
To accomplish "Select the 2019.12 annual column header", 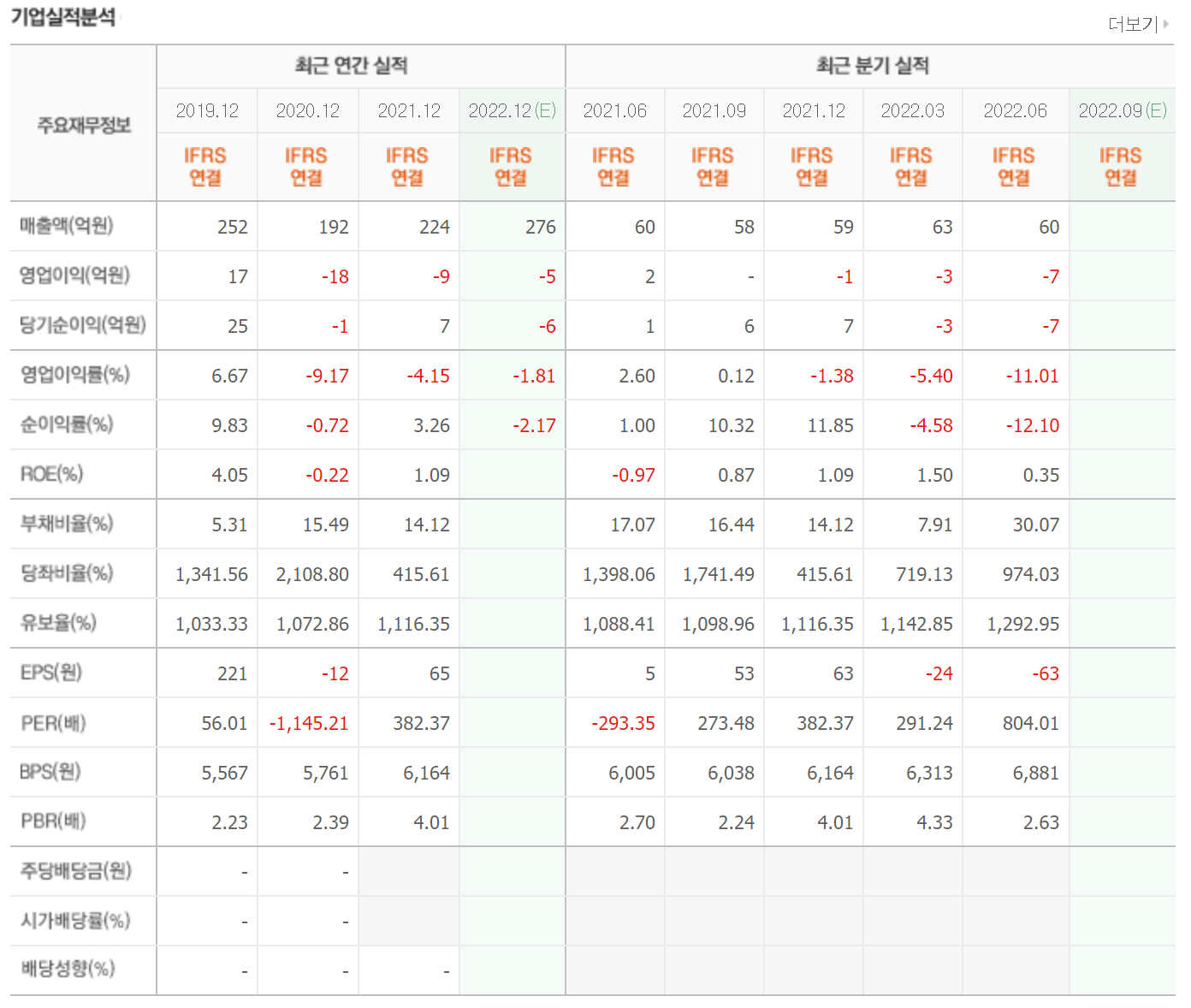I will (207, 110).
